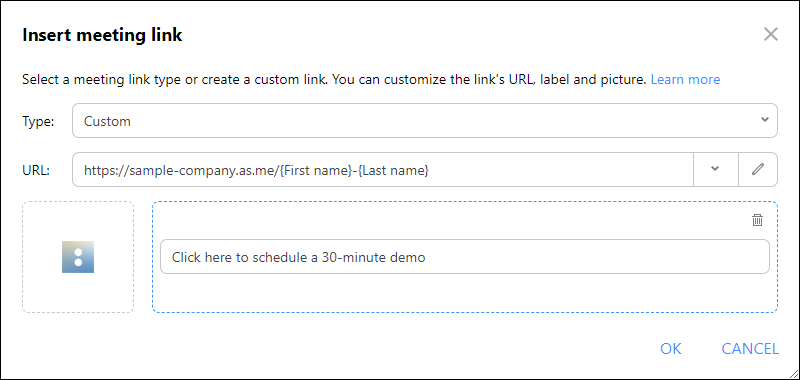Expand the URL suggestions chevron
Viewport: 800px width, 380px height.
coord(715,169)
